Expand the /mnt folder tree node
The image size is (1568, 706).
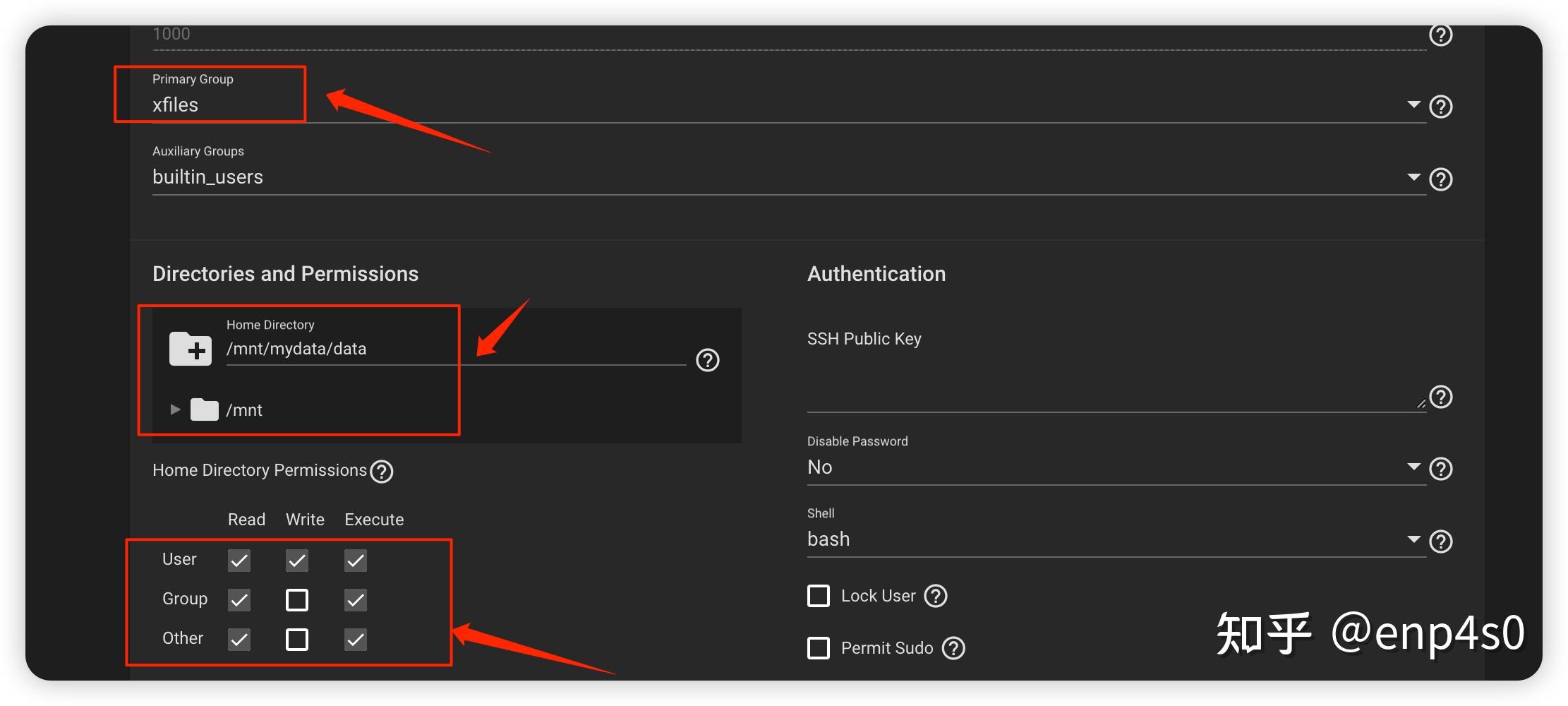click(176, 409)
